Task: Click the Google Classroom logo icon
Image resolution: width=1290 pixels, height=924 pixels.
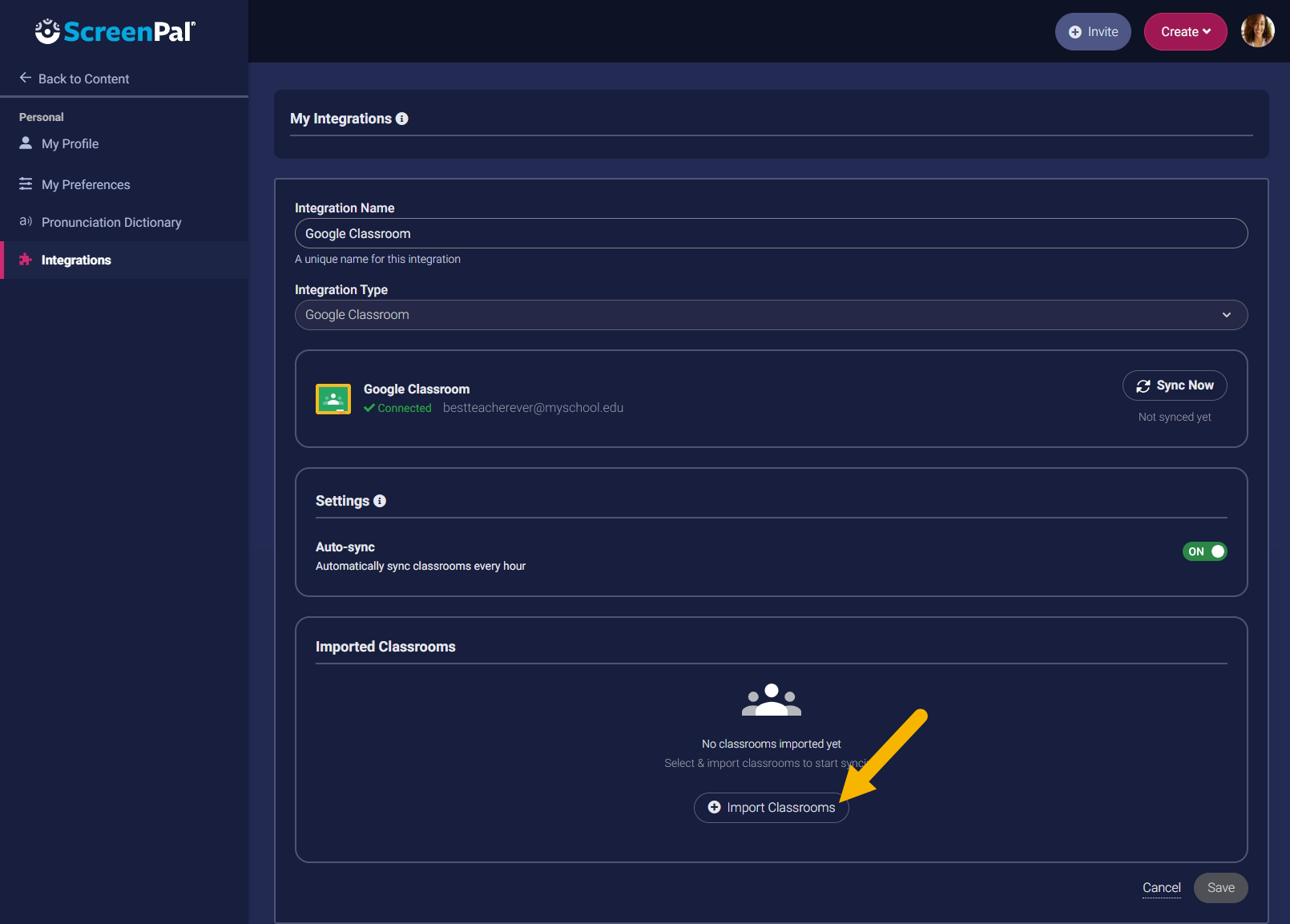Action: coord(333,398)
